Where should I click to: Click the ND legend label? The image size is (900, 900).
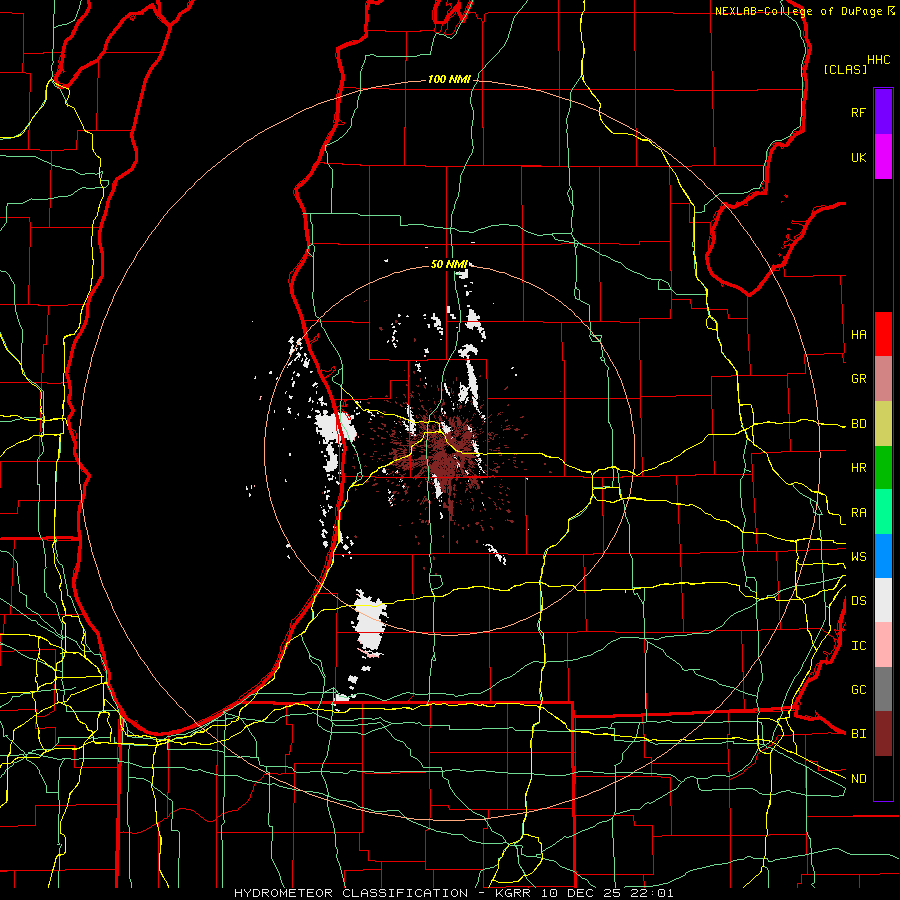point(858,779)
